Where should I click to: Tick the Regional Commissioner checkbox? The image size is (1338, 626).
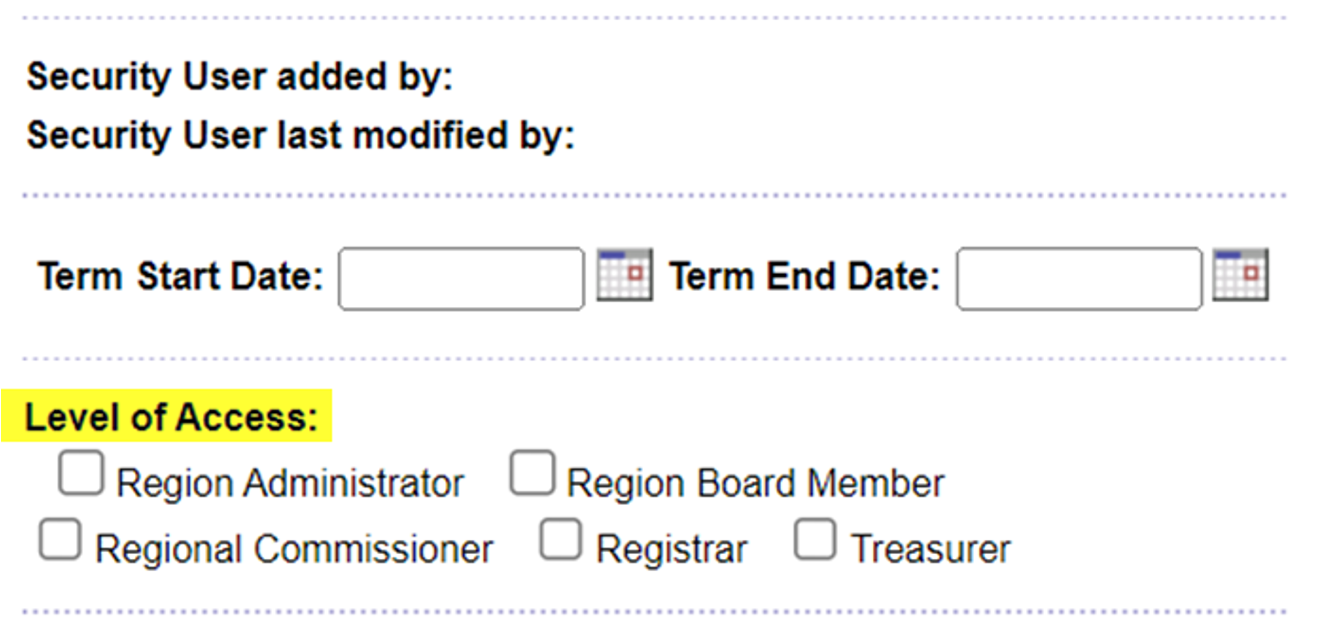tap(60, 540)
